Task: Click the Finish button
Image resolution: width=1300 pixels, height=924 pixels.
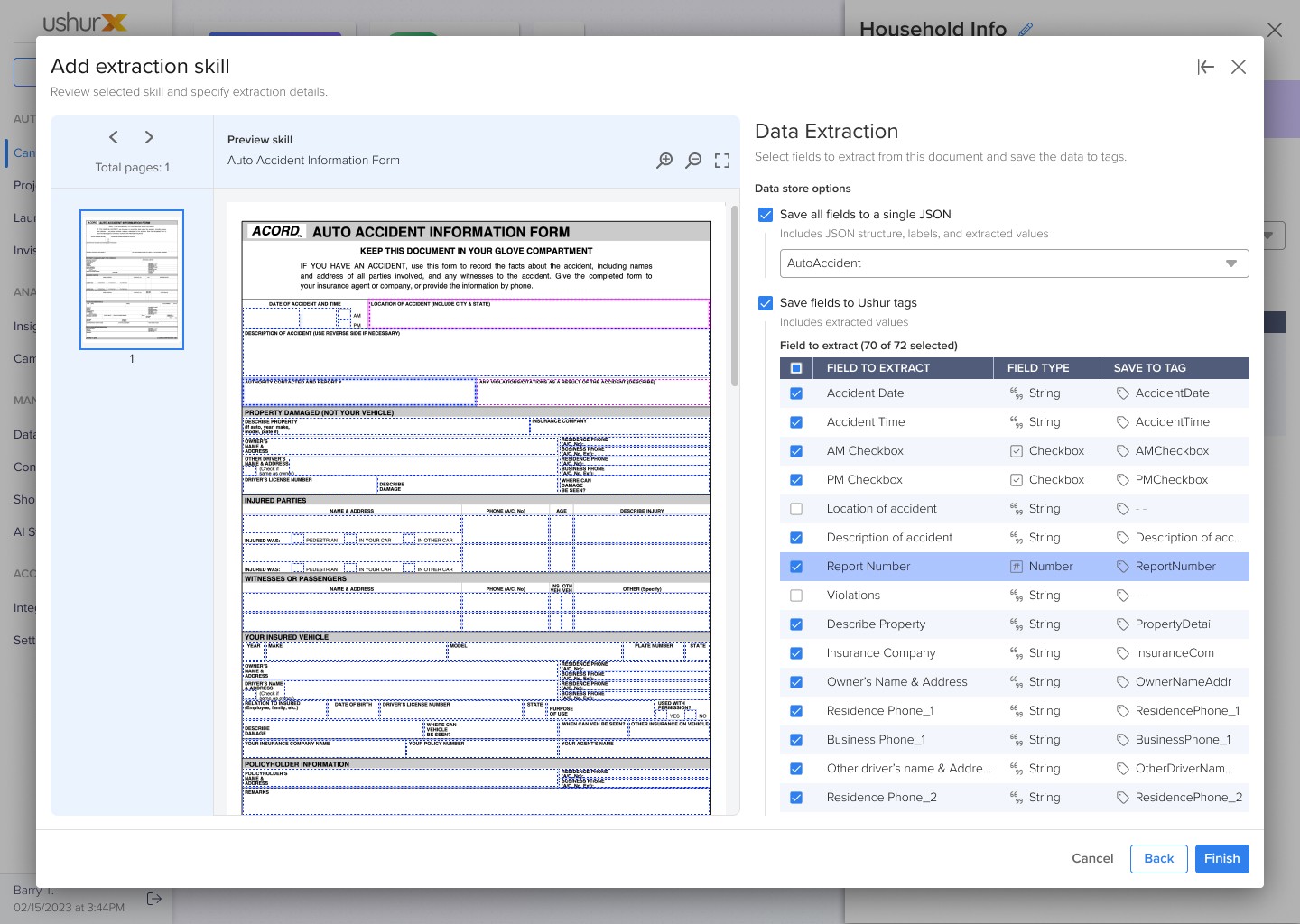Action: click(1222, 858)
